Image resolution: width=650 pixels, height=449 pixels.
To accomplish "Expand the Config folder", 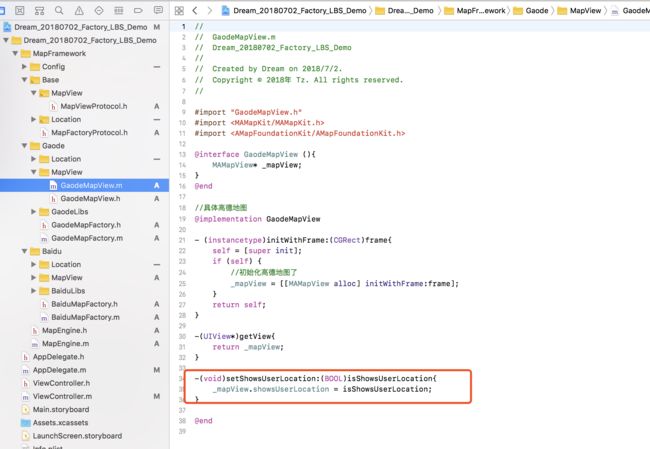I will coord(24,67).
